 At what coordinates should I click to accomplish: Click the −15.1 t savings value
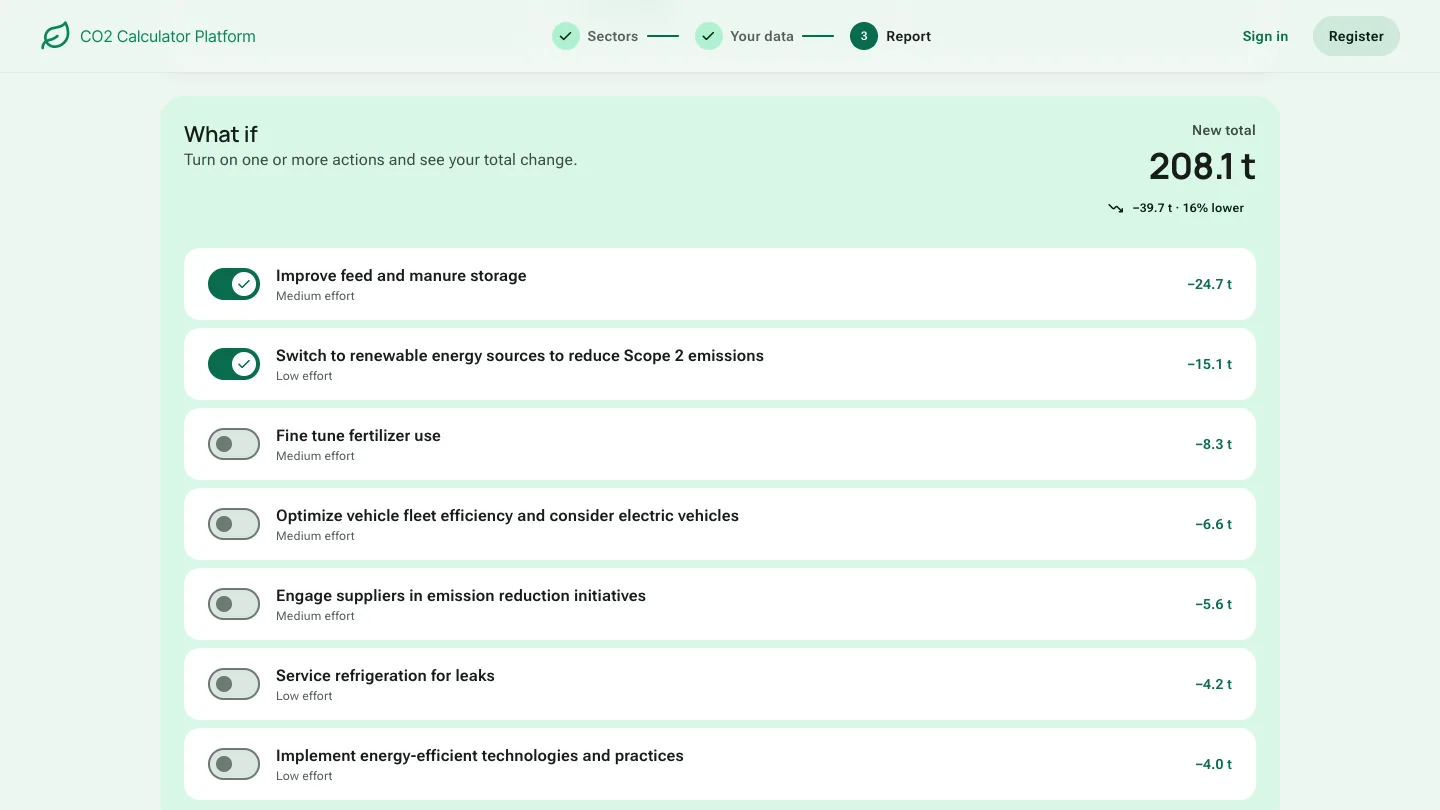[x=1209, y=364]
